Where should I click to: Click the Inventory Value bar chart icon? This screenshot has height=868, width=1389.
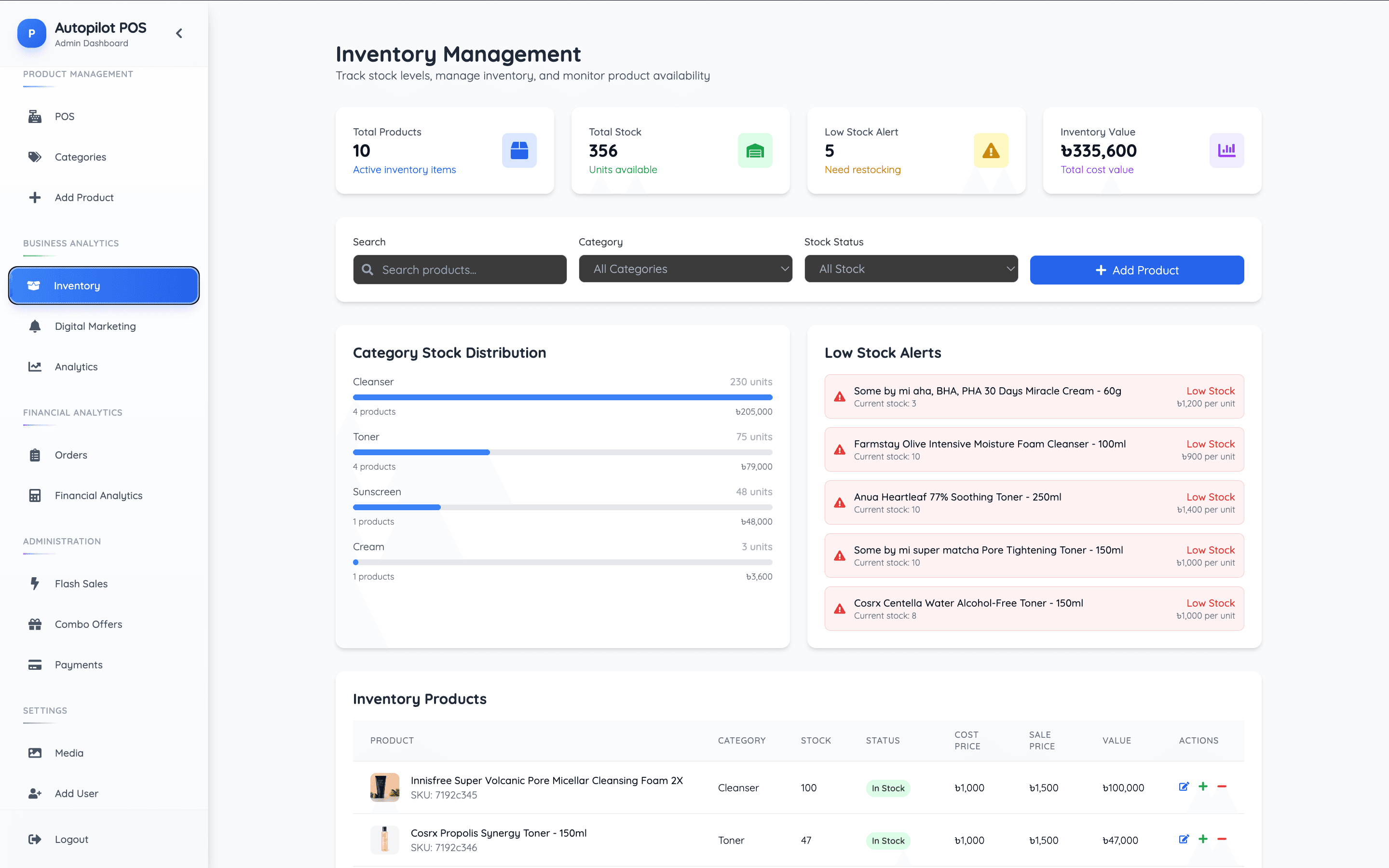click(1226, 150)
